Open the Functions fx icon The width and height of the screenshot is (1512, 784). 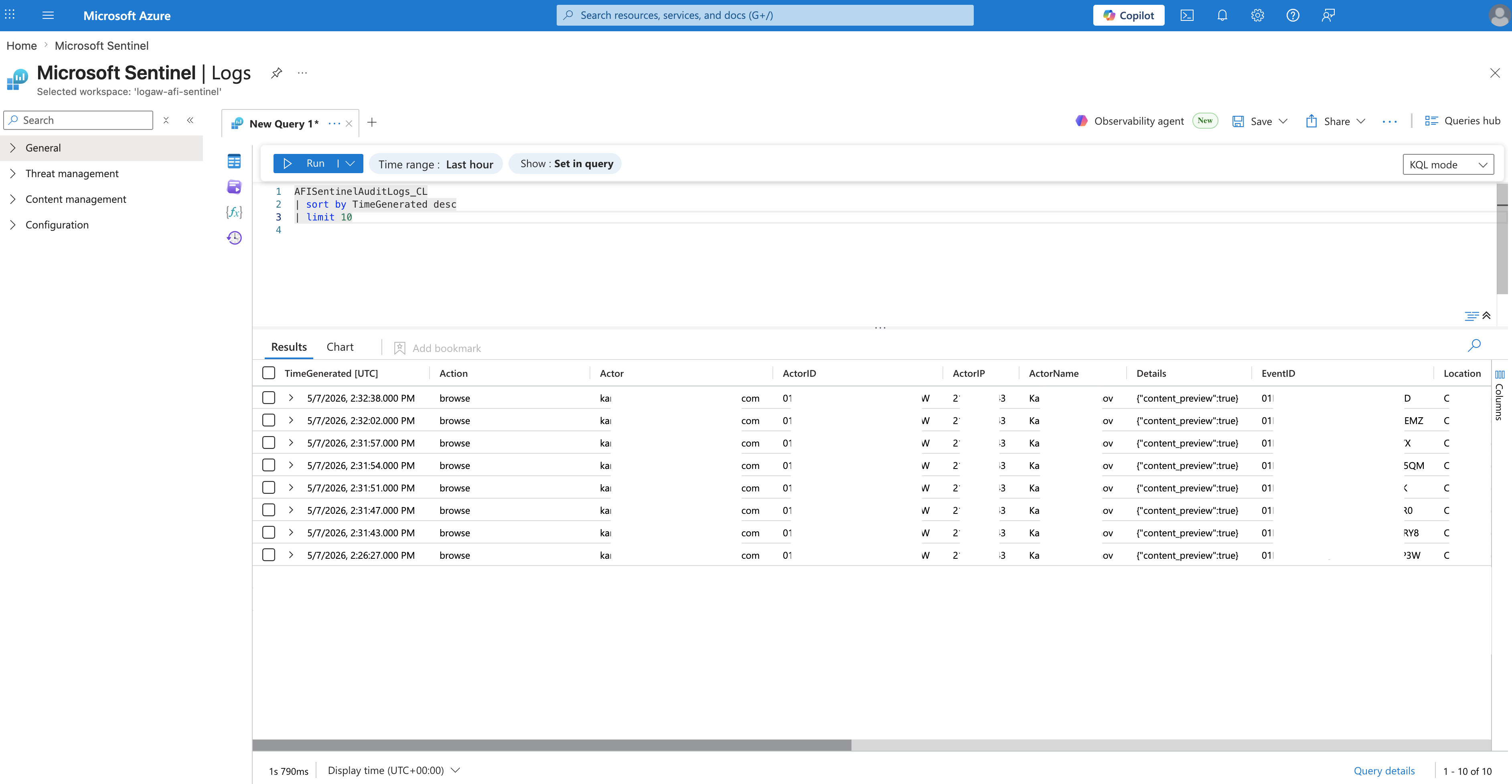(233, 212)
